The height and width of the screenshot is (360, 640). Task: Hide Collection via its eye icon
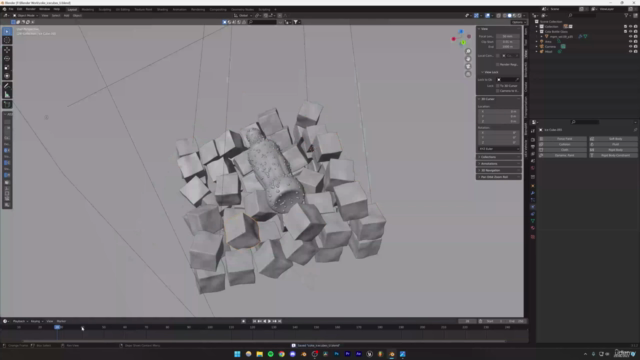630,27
